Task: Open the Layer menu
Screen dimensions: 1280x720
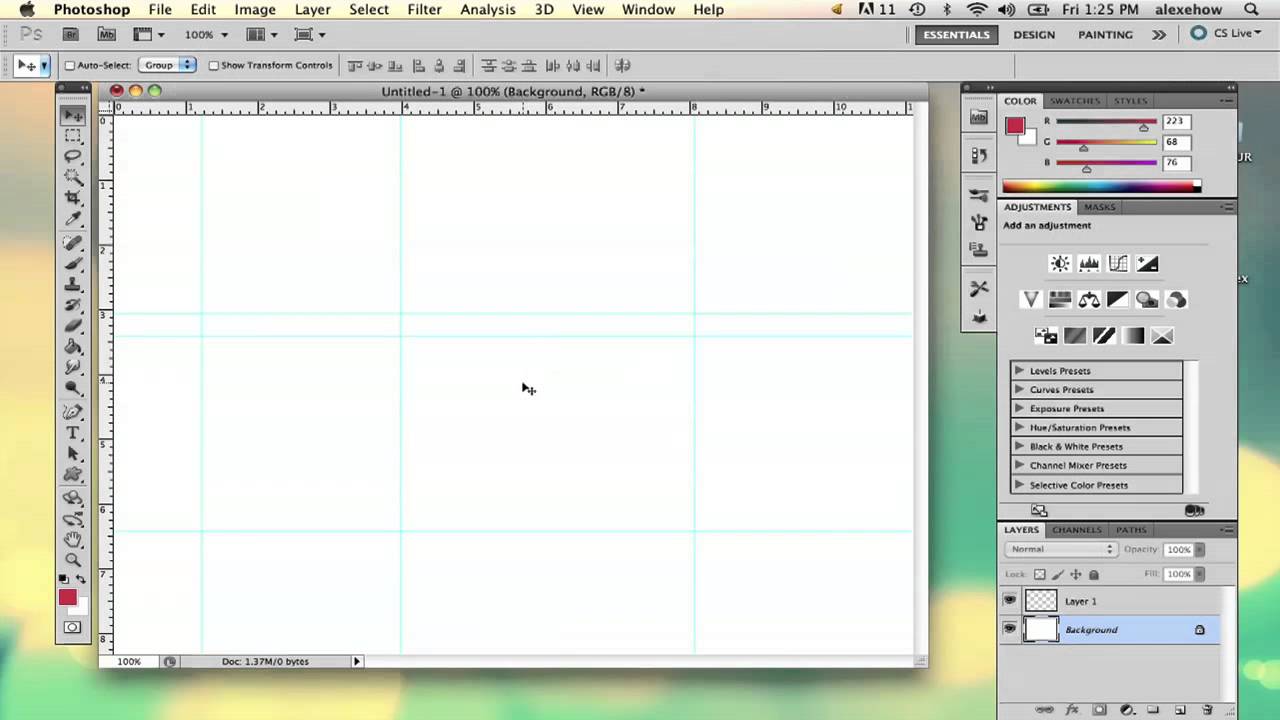Action: tap(312, 9)
